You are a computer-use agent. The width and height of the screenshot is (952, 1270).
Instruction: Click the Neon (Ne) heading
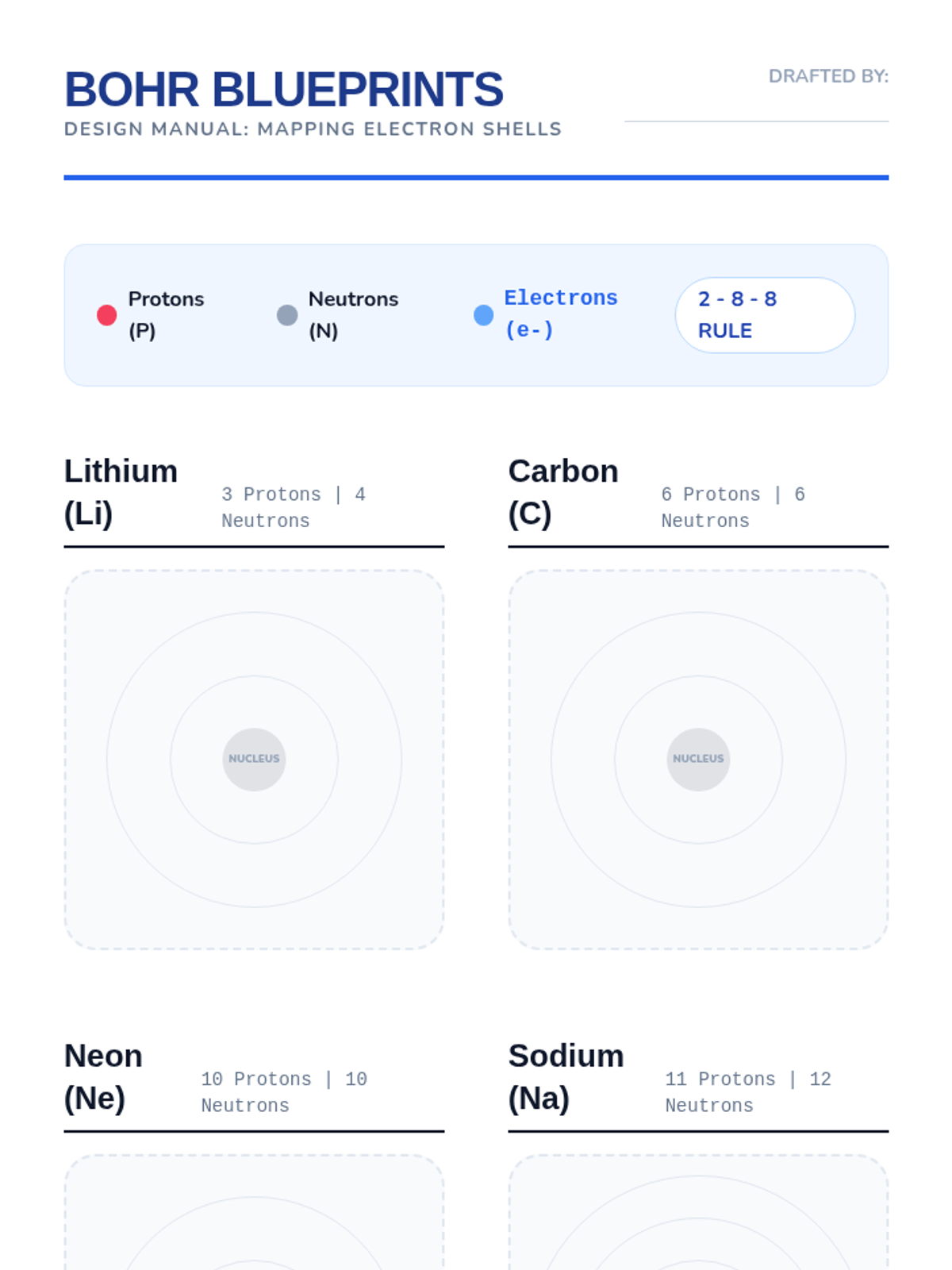coord(103,1077)
